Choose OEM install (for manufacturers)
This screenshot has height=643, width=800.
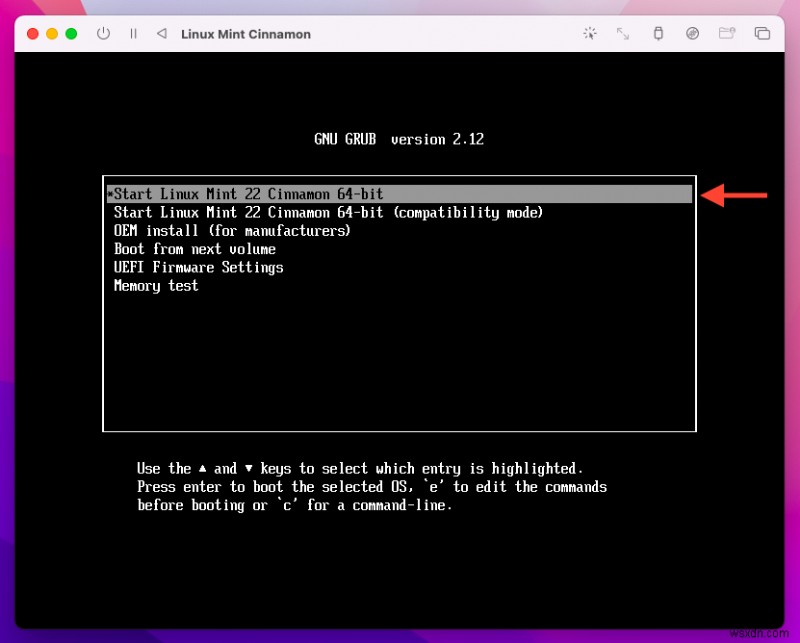pos(232,231)
